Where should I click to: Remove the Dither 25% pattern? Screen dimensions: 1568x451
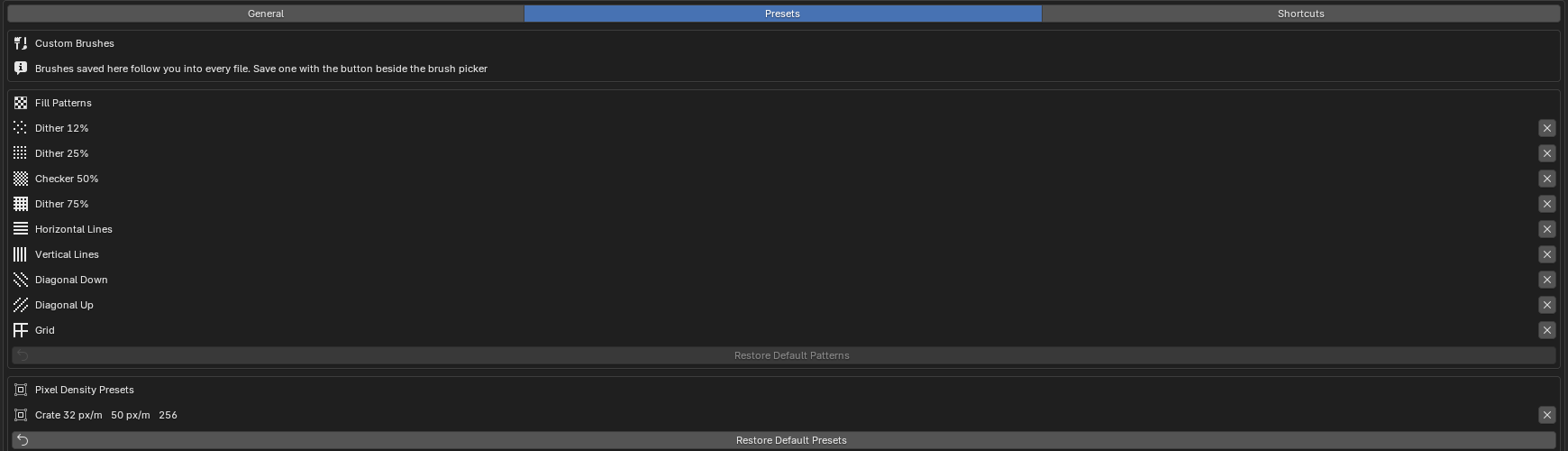click(1547, 153)
